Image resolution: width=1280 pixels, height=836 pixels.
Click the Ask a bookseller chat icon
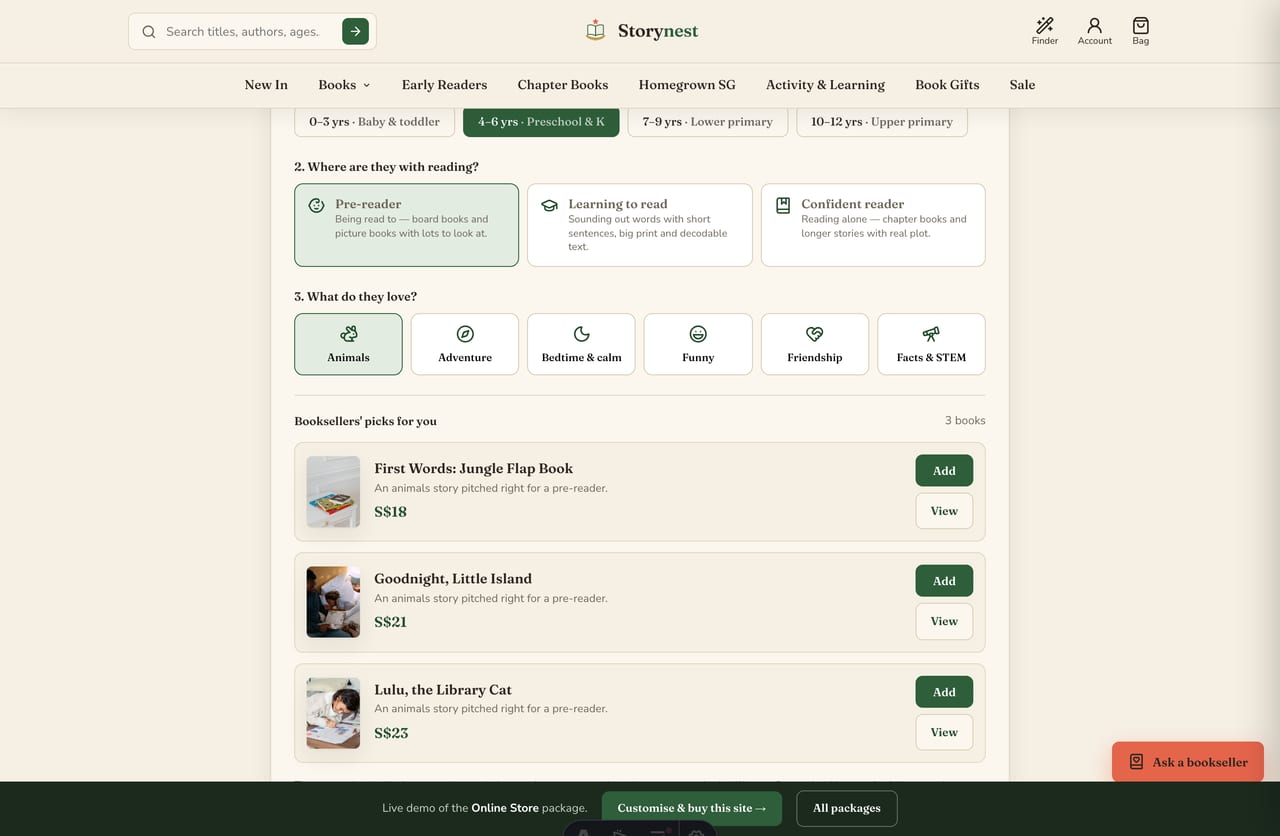[x=1136, y=762]
